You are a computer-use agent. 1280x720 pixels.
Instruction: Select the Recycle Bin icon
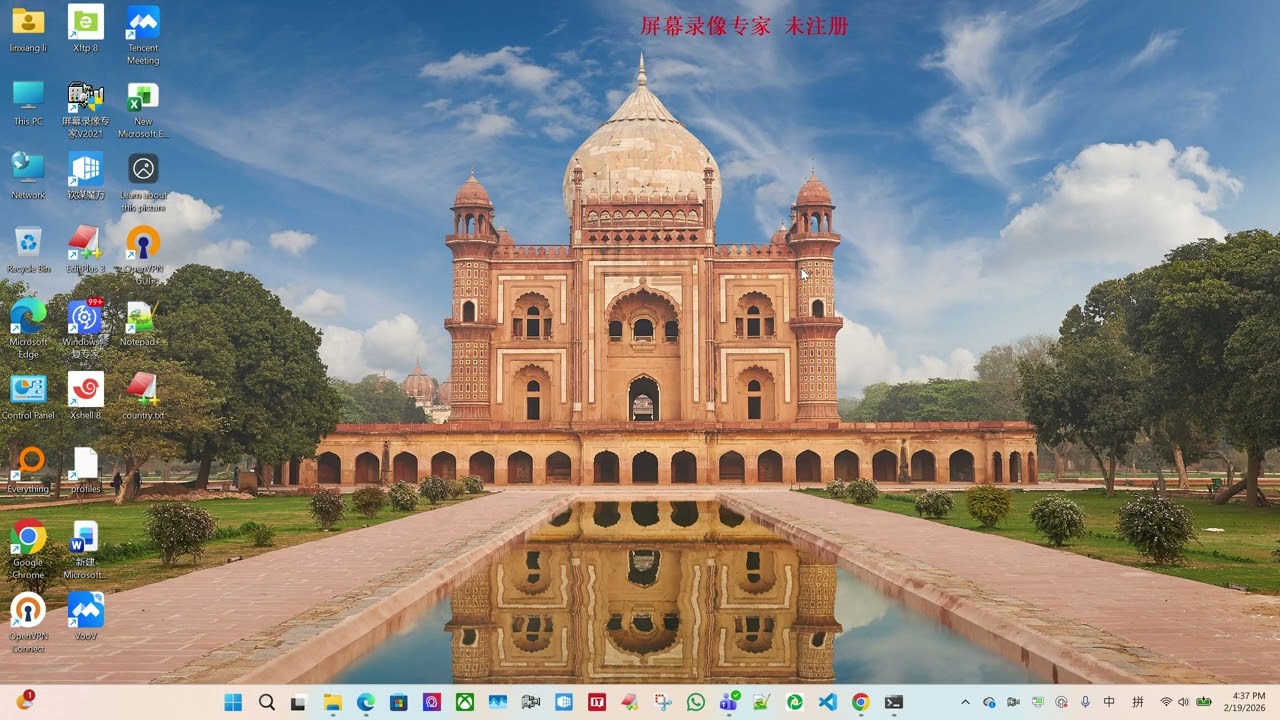point(28,249)
